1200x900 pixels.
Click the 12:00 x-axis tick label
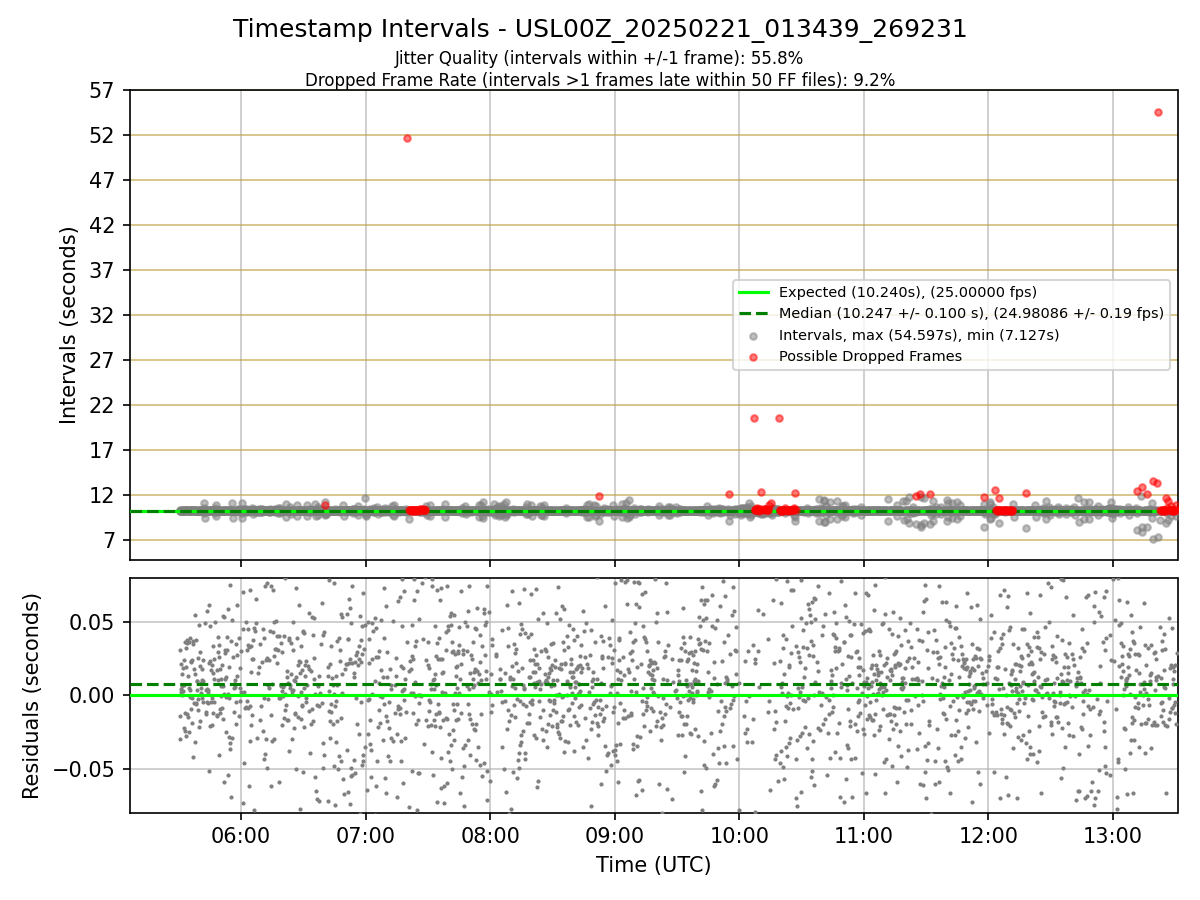click(x=988, y=837)
